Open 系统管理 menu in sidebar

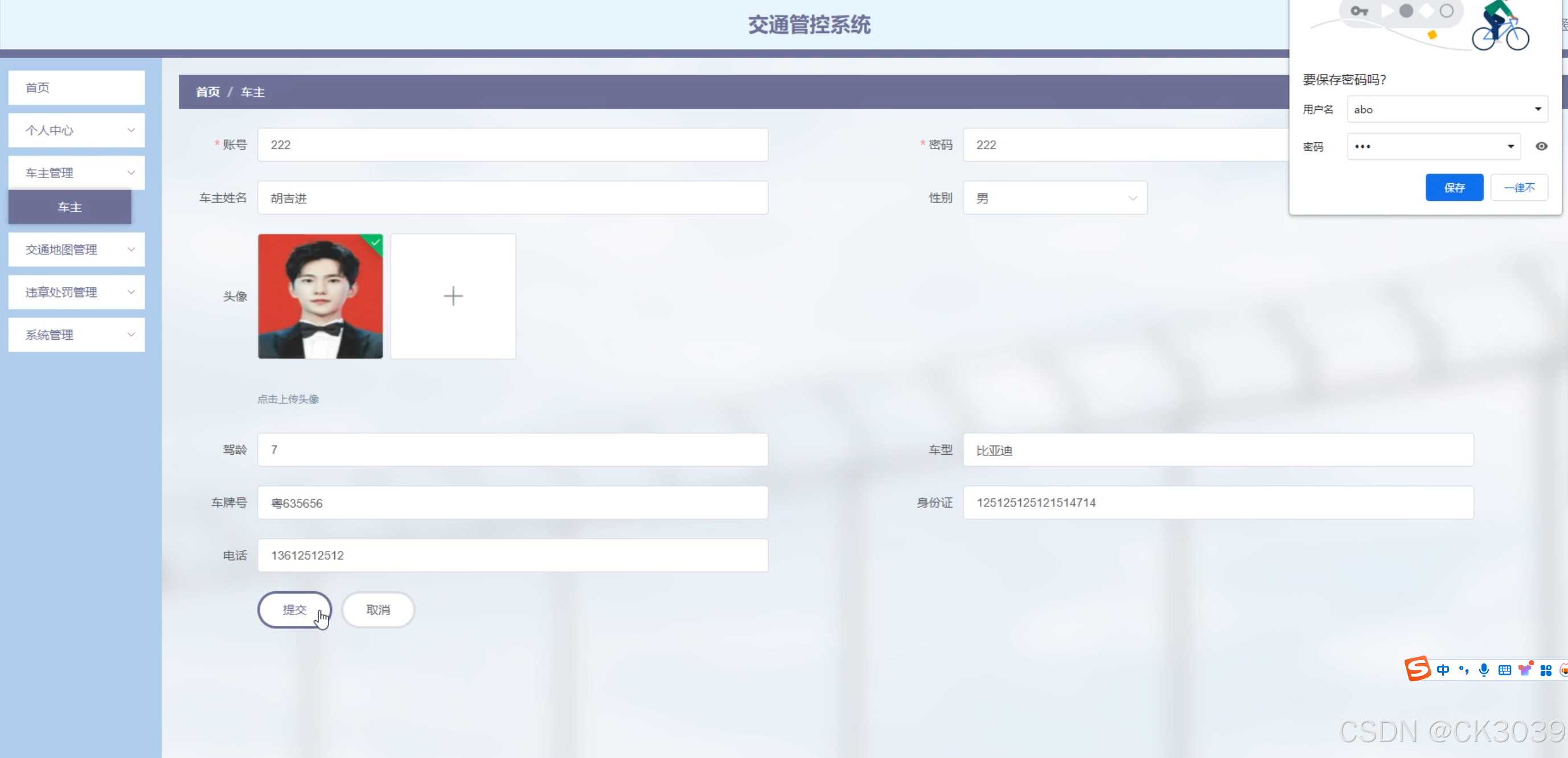click(x=76, y=335)
